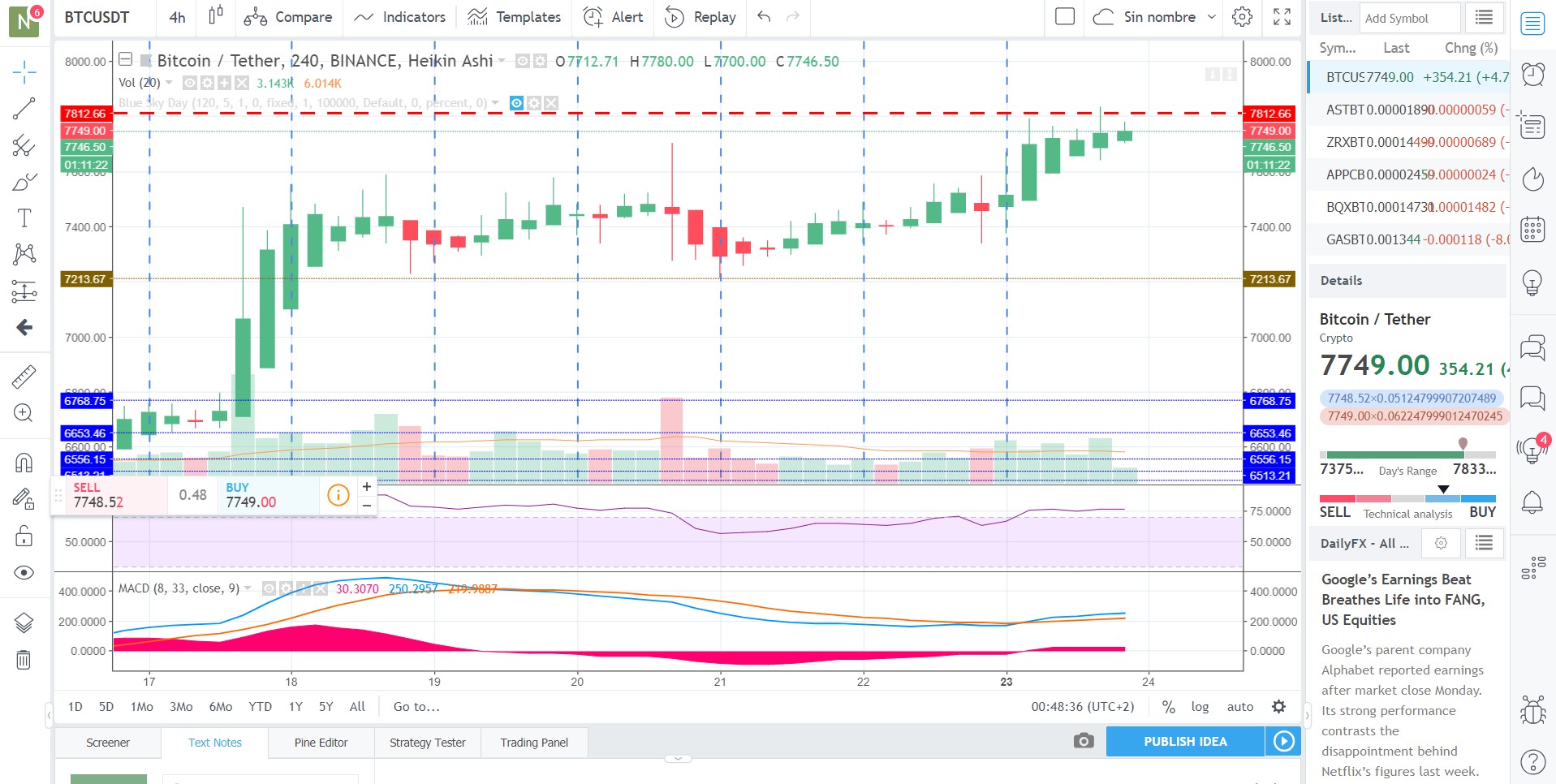Open the Heikin Ashi series dropdown arrow

tap(502, 61)
